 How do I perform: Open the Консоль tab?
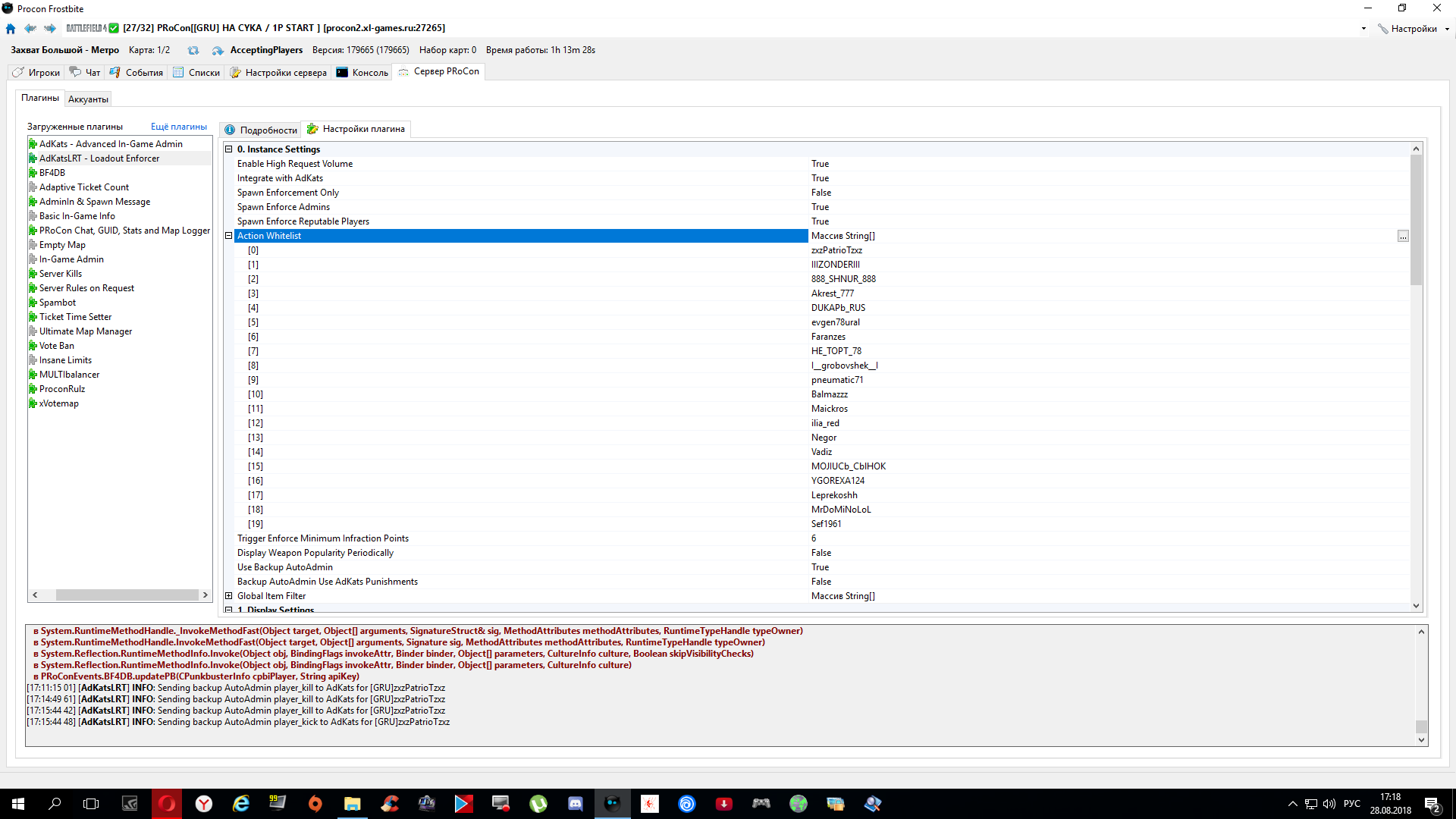[362, 73]
